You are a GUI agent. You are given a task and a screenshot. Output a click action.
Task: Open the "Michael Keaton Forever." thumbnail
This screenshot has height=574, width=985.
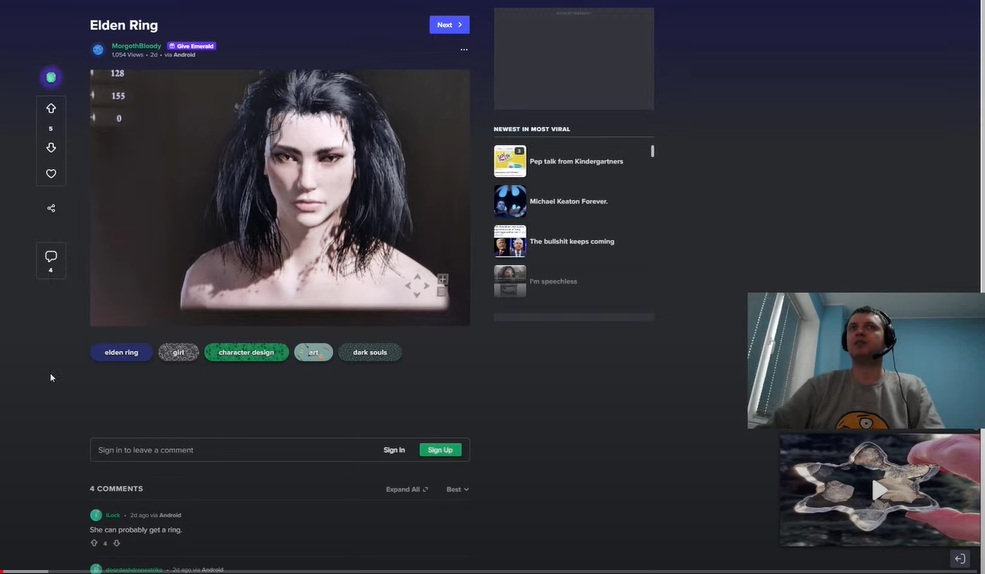[510, 201]
